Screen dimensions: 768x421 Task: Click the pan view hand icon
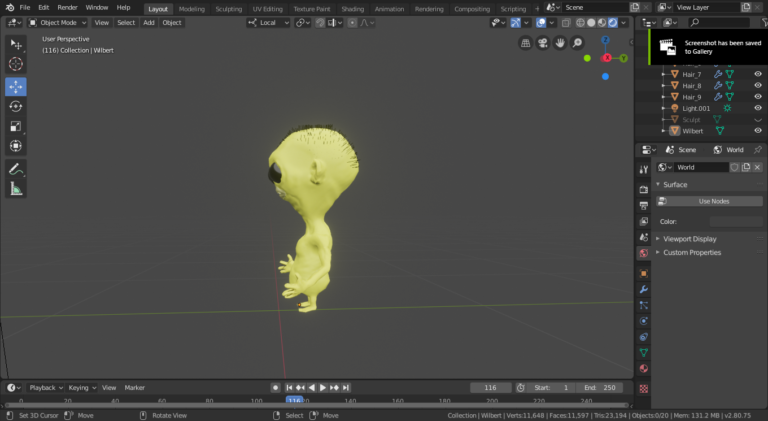tap(560, 43)
